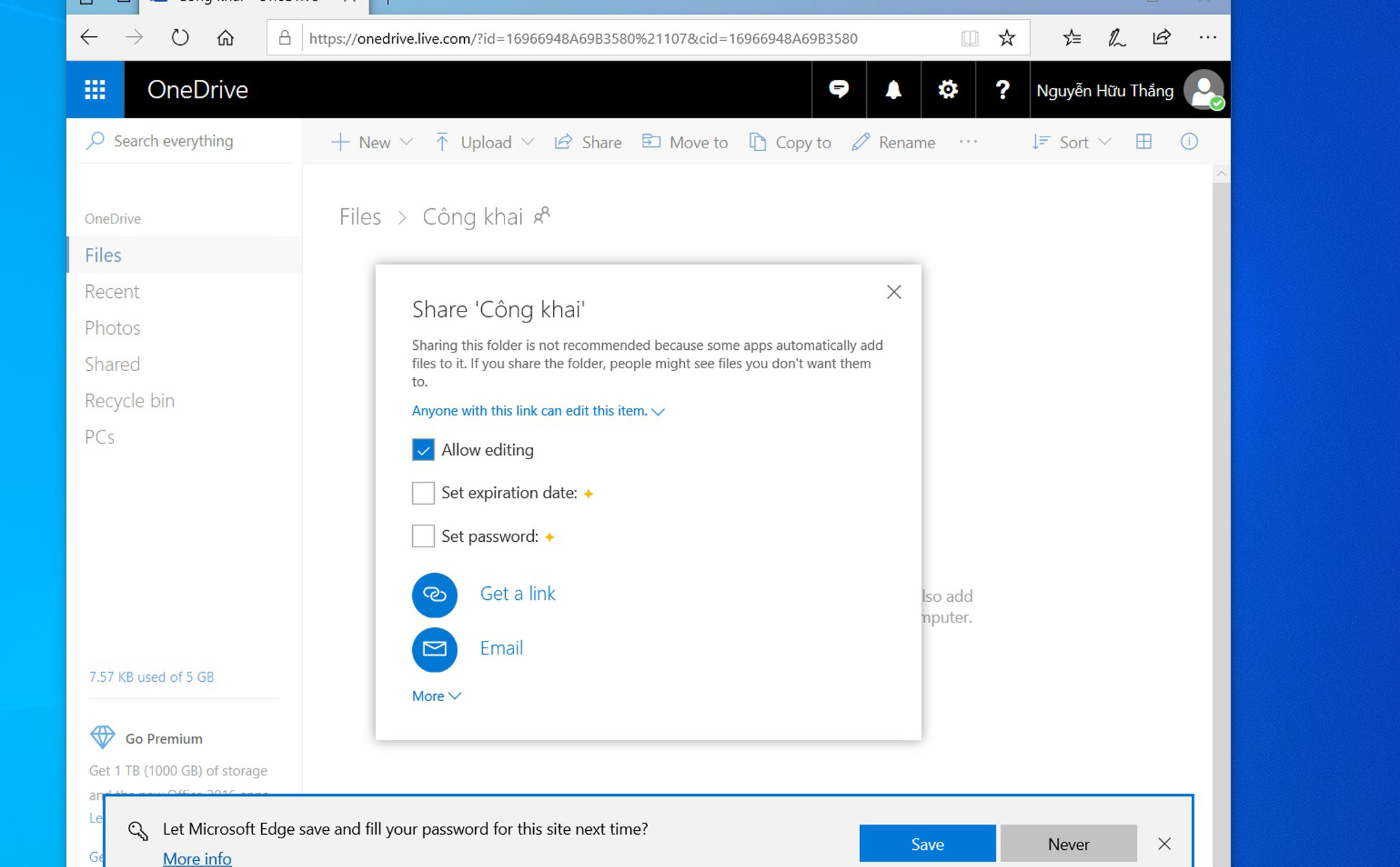Click the Get a link text

point(517,593)
